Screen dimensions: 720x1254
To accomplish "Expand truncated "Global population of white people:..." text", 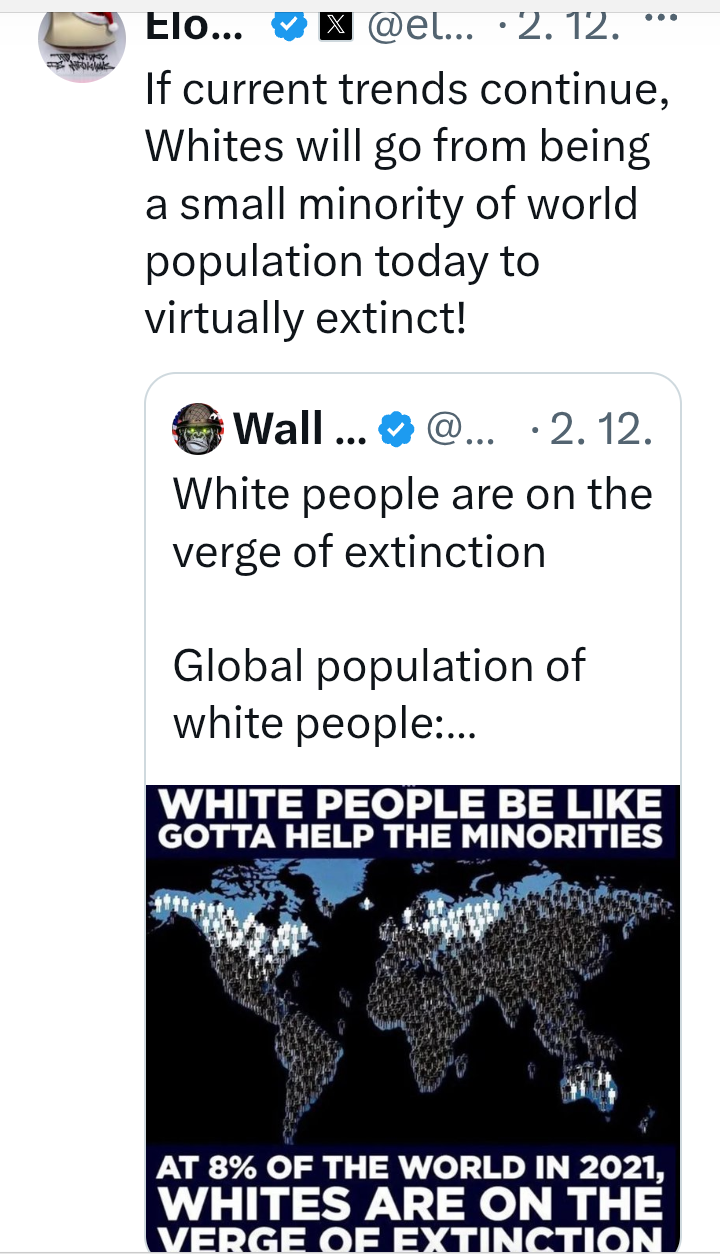I will tap(378, 694).
